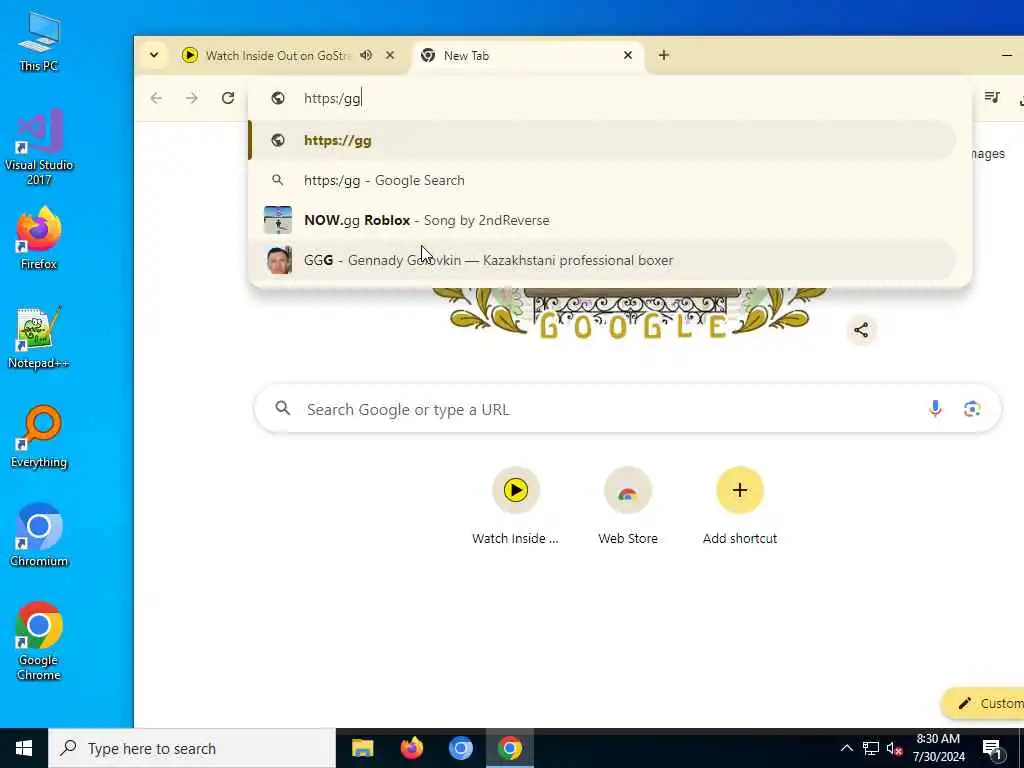Close the New Tab tab
The image size is (1024, 768).
pos(628,56)
